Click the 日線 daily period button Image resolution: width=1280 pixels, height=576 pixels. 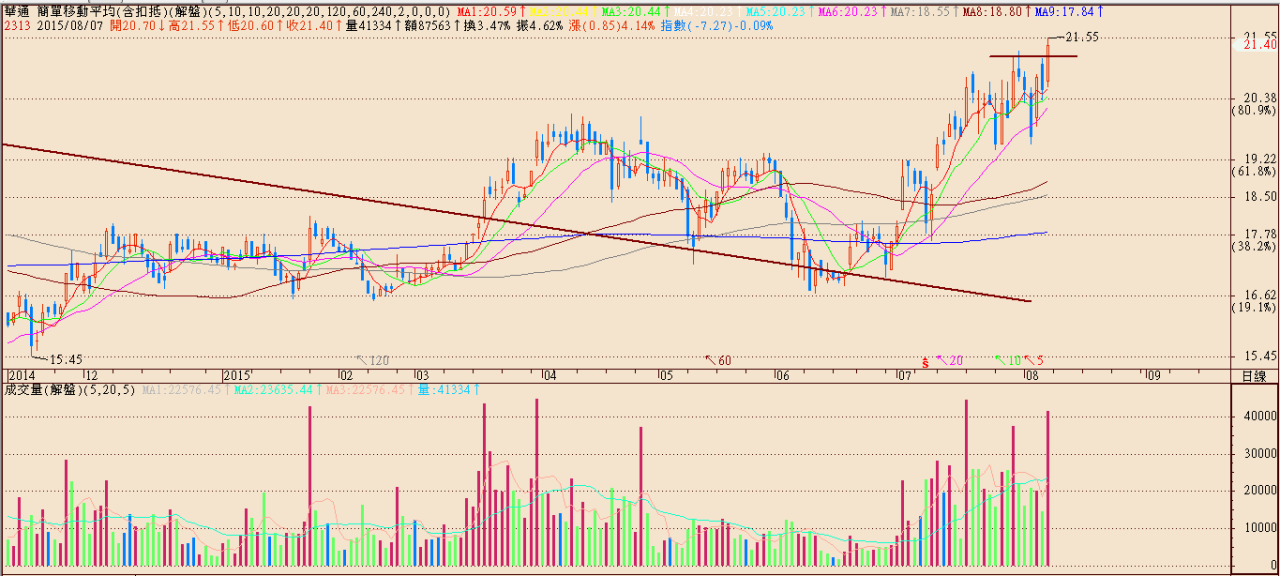(1253, 376)
